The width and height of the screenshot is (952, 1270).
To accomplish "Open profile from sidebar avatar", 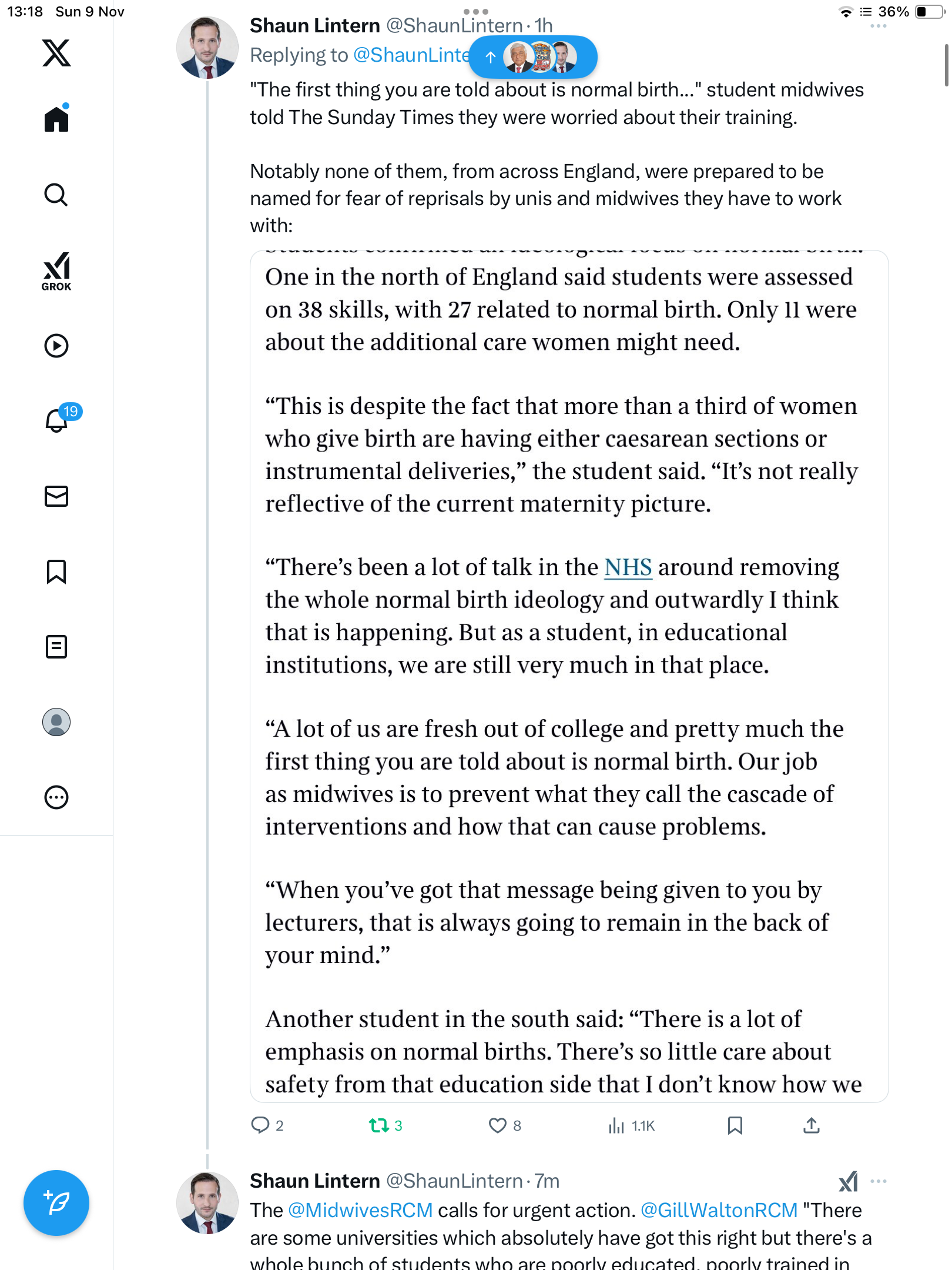I will coord(56,722).
